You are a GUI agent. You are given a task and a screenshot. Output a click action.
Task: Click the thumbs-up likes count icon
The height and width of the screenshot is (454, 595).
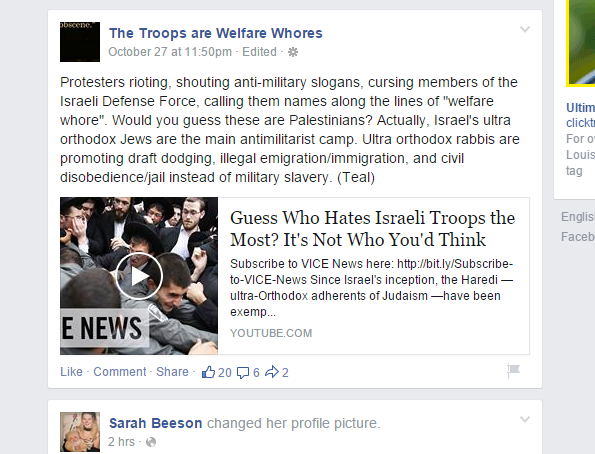click(x=208, y=372)
